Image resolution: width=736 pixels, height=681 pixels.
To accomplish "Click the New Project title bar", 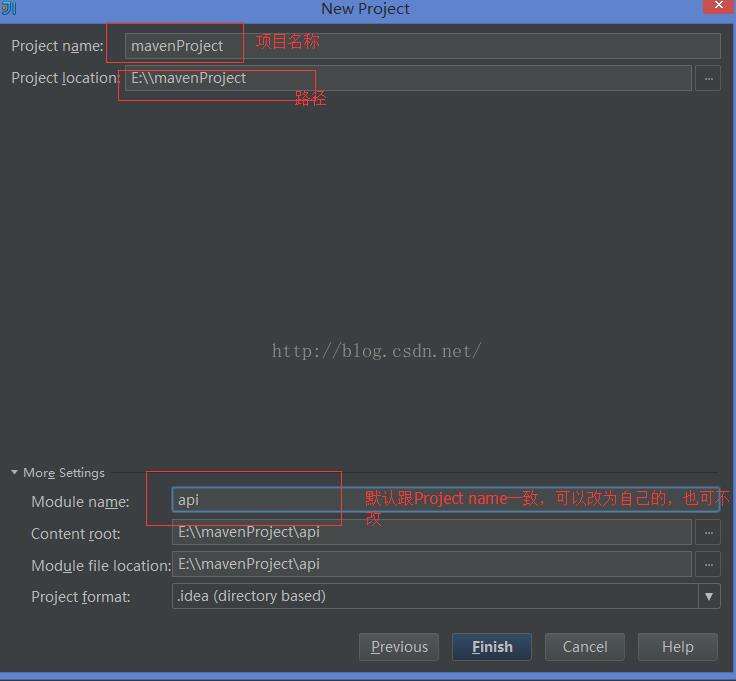I will [365, 9].
